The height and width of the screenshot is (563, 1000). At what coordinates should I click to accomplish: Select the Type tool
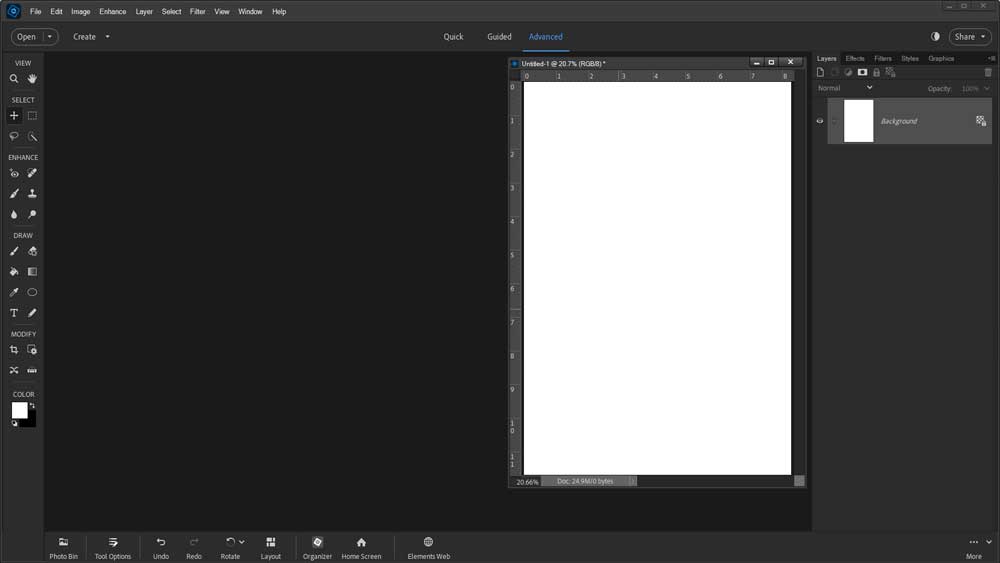click(x=14, y=313)
